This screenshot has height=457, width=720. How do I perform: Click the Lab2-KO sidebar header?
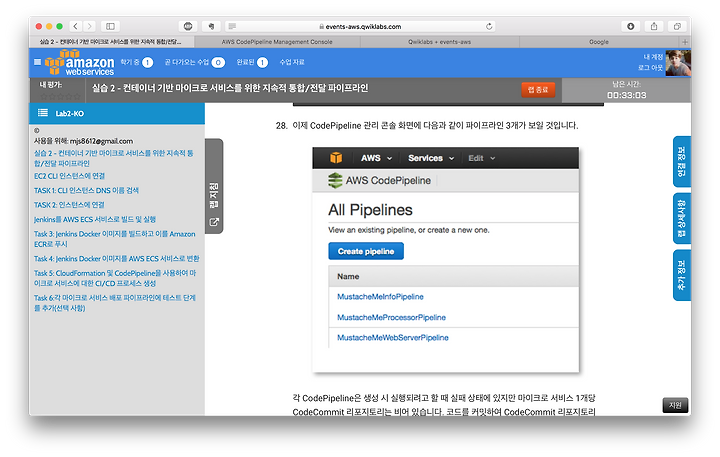[x=117, y=113]
